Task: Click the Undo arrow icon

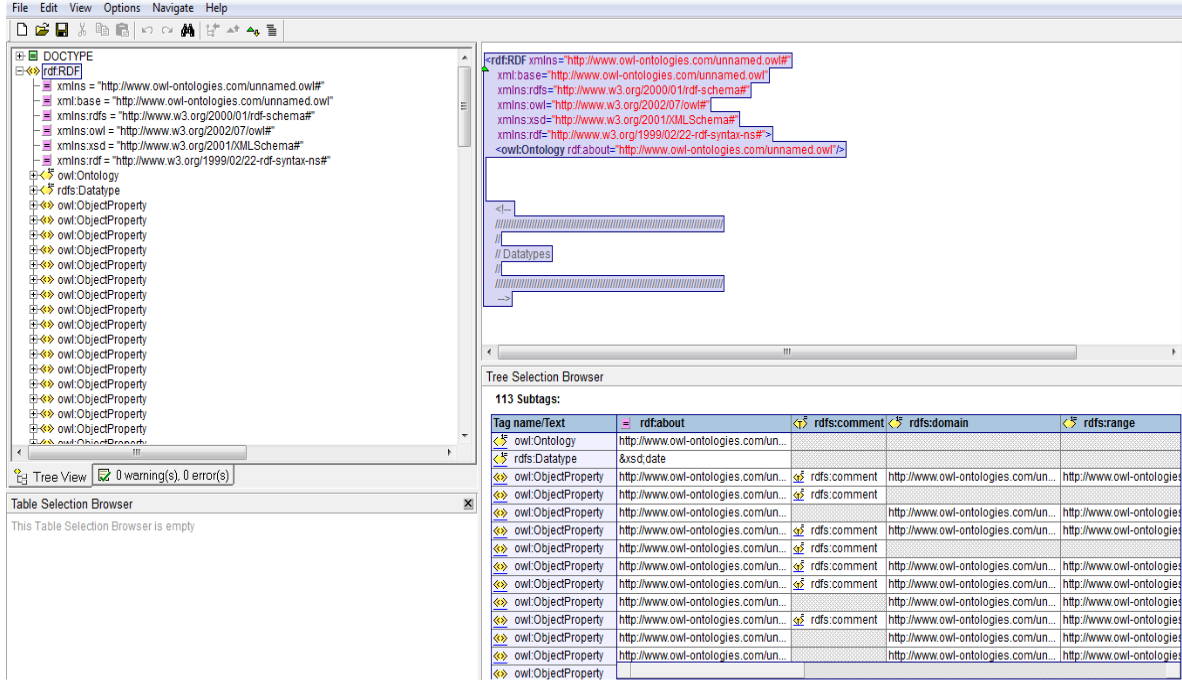Action: [147, 30]
